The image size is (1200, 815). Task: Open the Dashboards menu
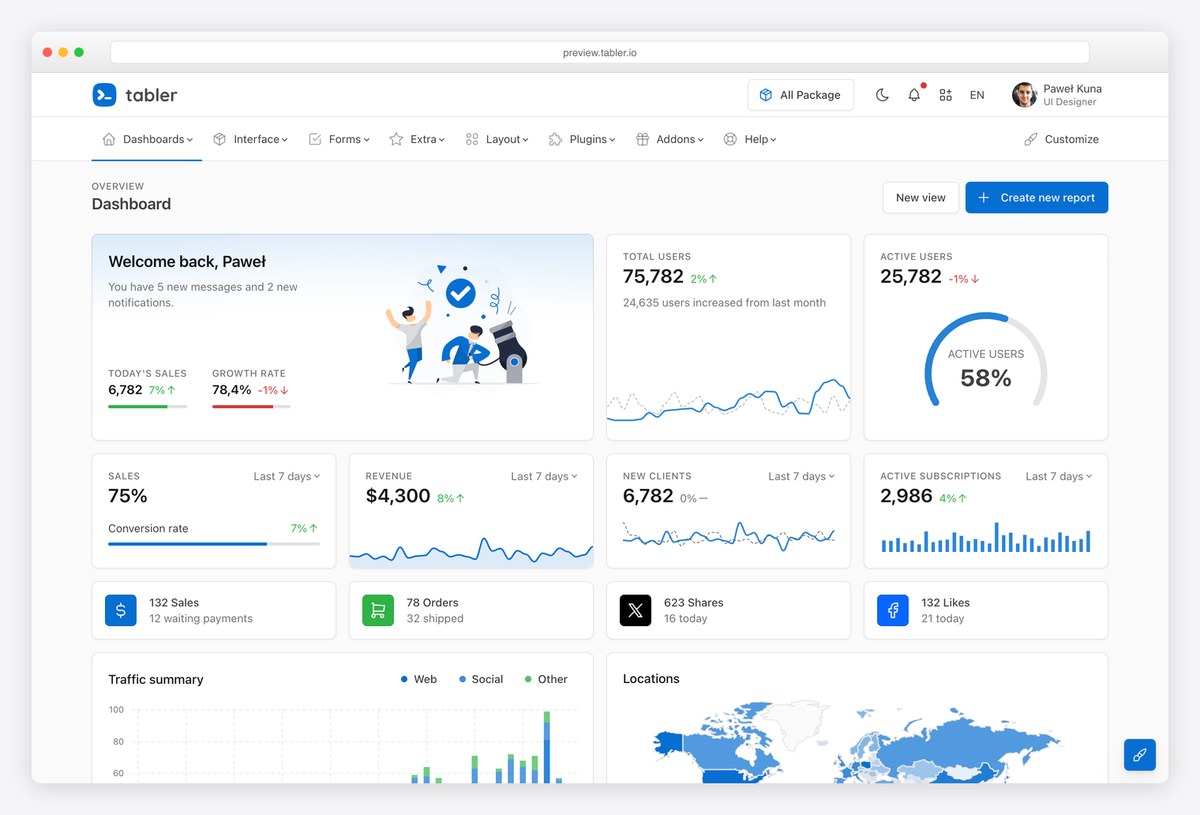[x=147, y=139]
